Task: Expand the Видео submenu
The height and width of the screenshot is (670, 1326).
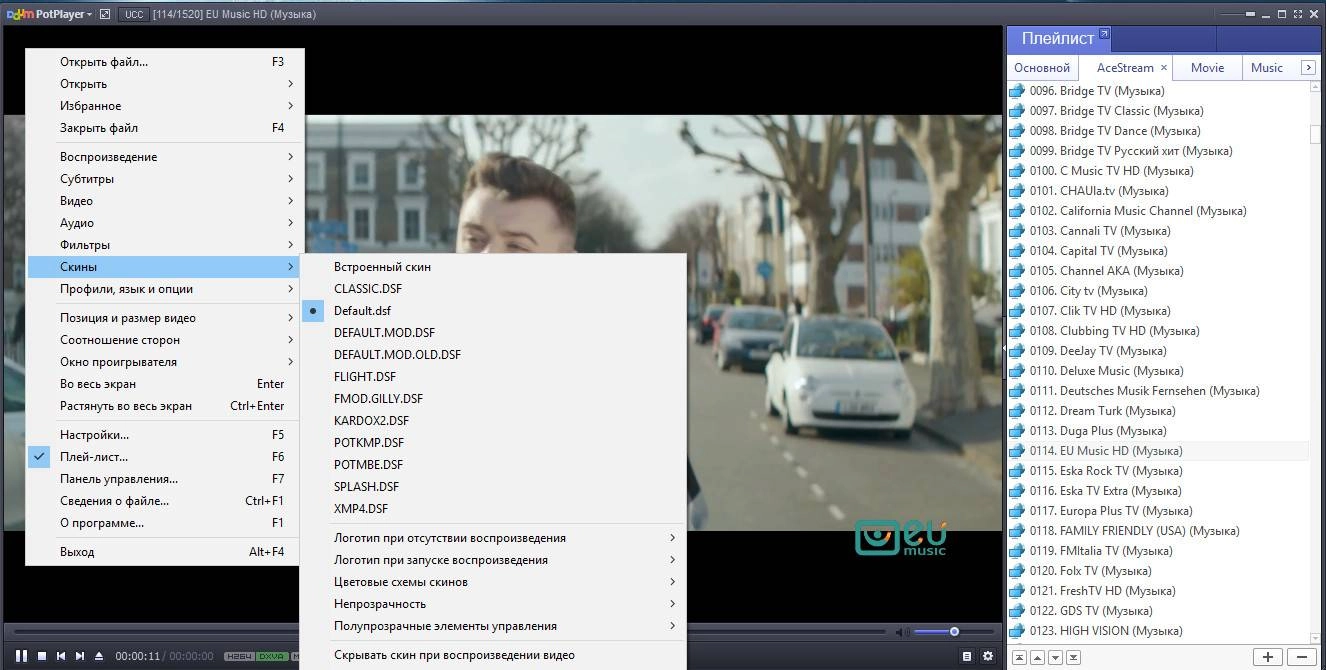Action: click(x=163, y=201)
